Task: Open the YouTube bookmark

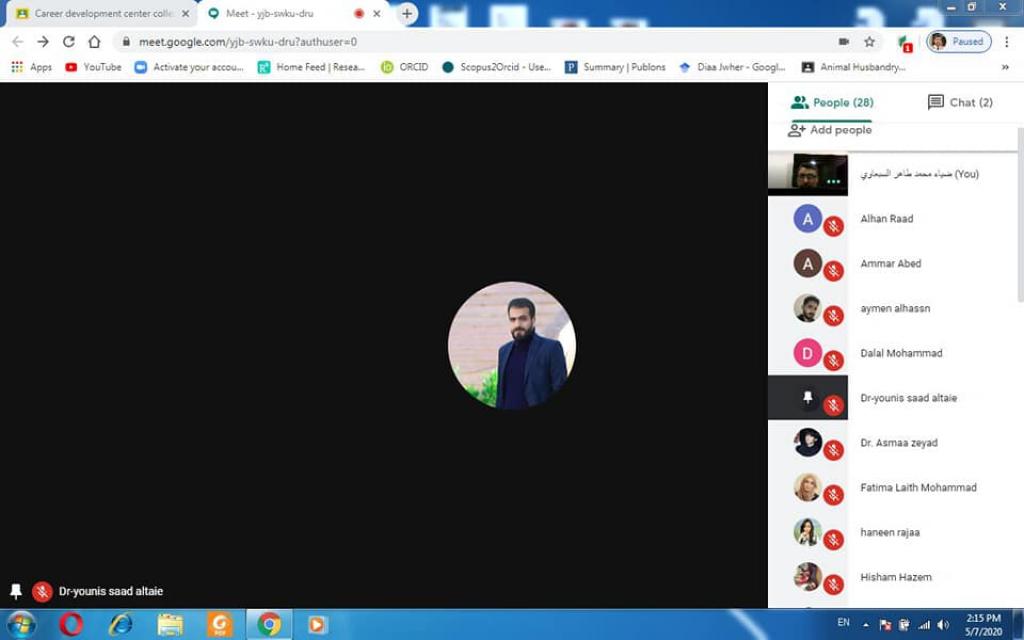Action: (93, 67)
